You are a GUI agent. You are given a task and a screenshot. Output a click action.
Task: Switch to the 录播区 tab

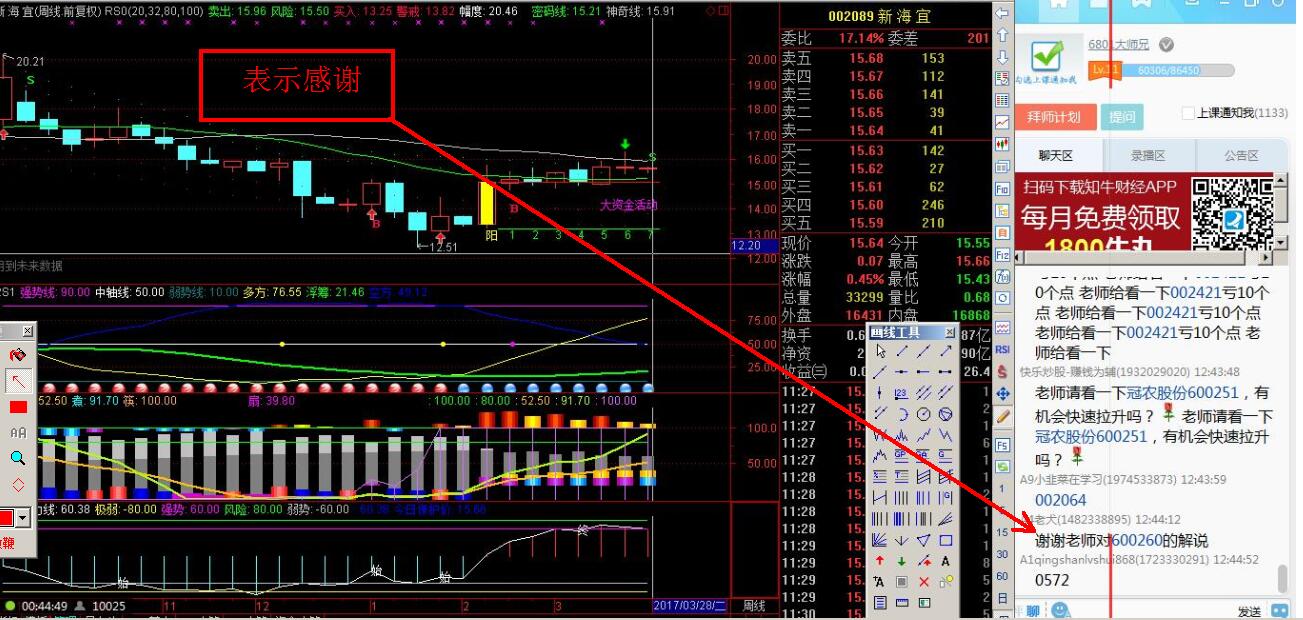click(x=1148, y=156)
